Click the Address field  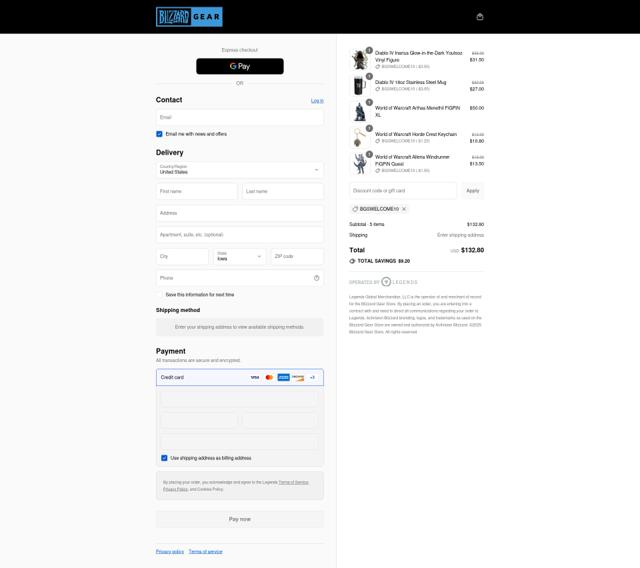(240, 213)
